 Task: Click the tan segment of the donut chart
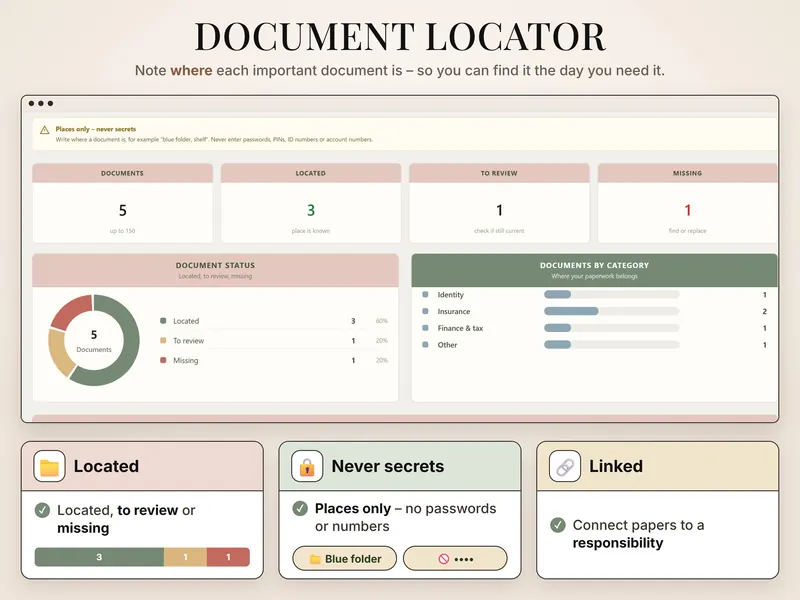(x=60, y=353)
